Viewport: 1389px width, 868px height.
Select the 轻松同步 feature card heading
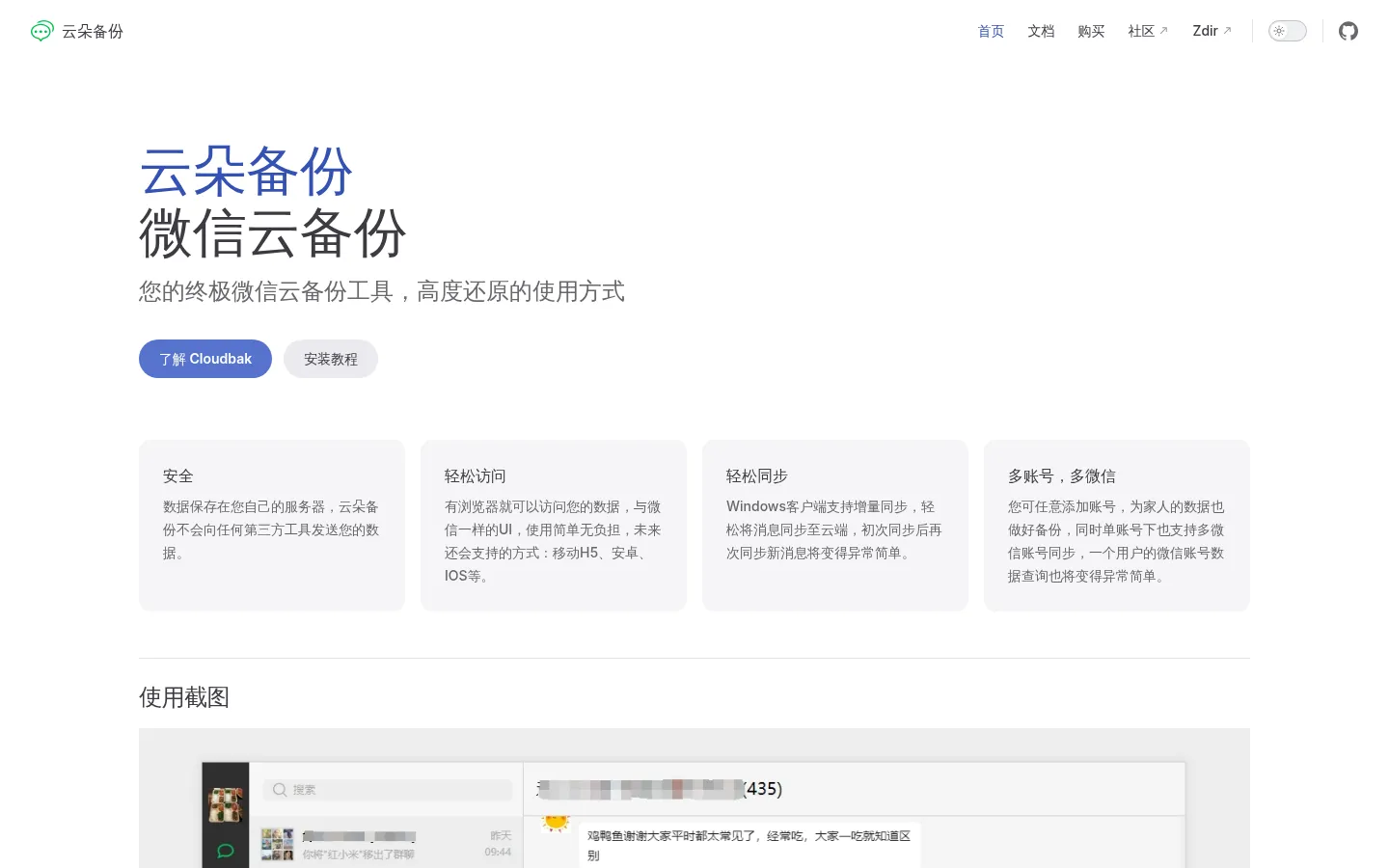pyautogui.click(x=757, y=475)
